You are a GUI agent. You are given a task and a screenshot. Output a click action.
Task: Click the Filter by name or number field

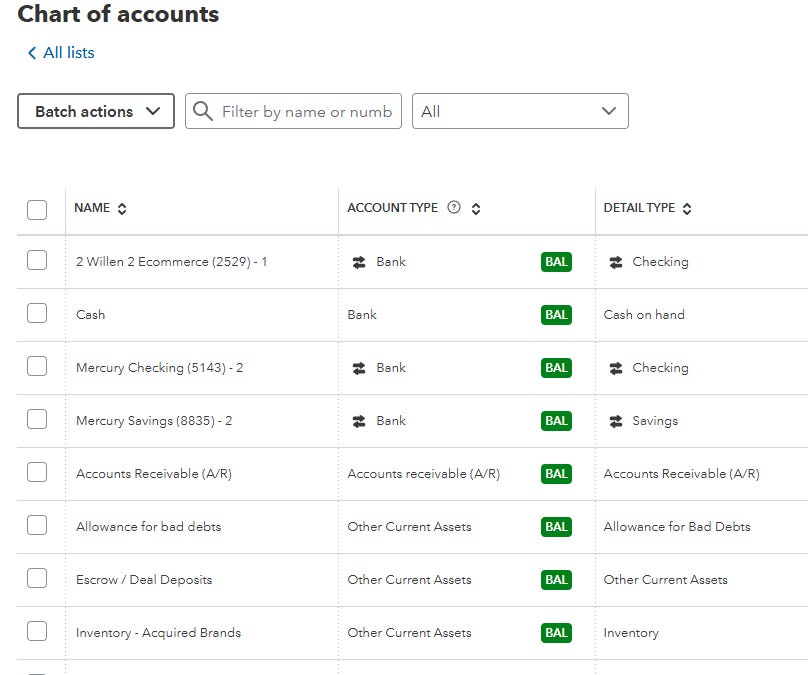click(x=305, y=111)
